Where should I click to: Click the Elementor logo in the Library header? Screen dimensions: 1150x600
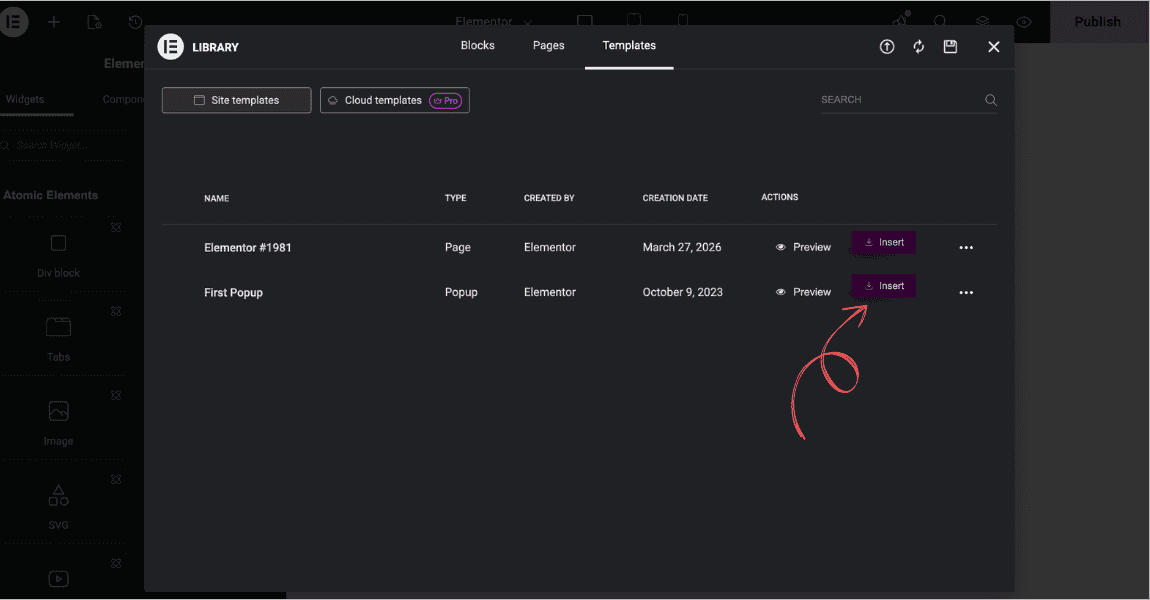[170, 47]
